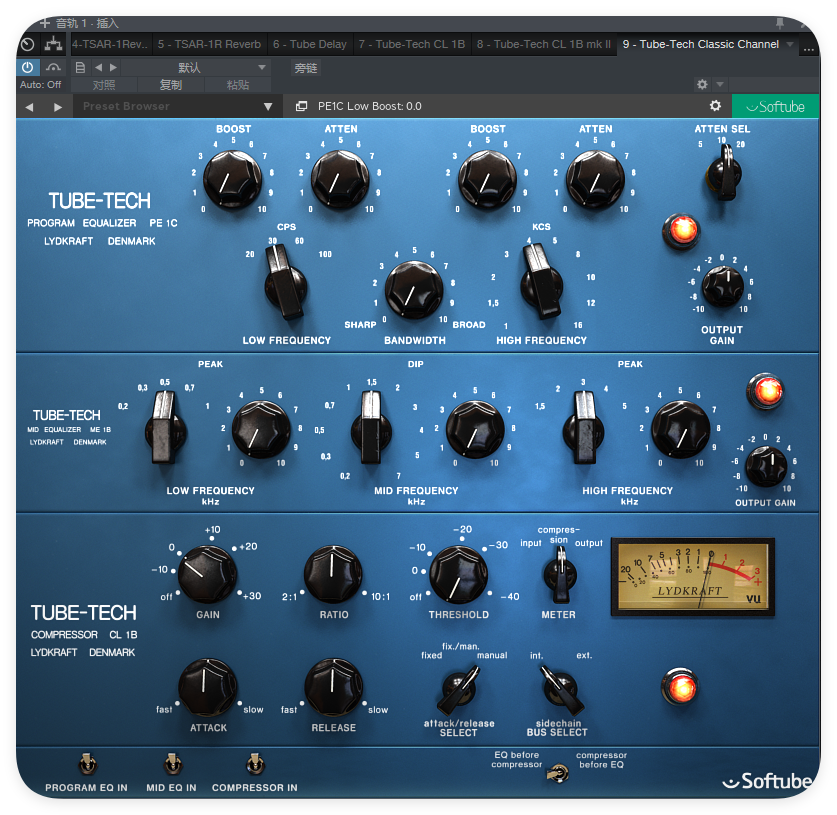Select the 9 - Tube-Tech Classic Channel tab

point(701,44)
